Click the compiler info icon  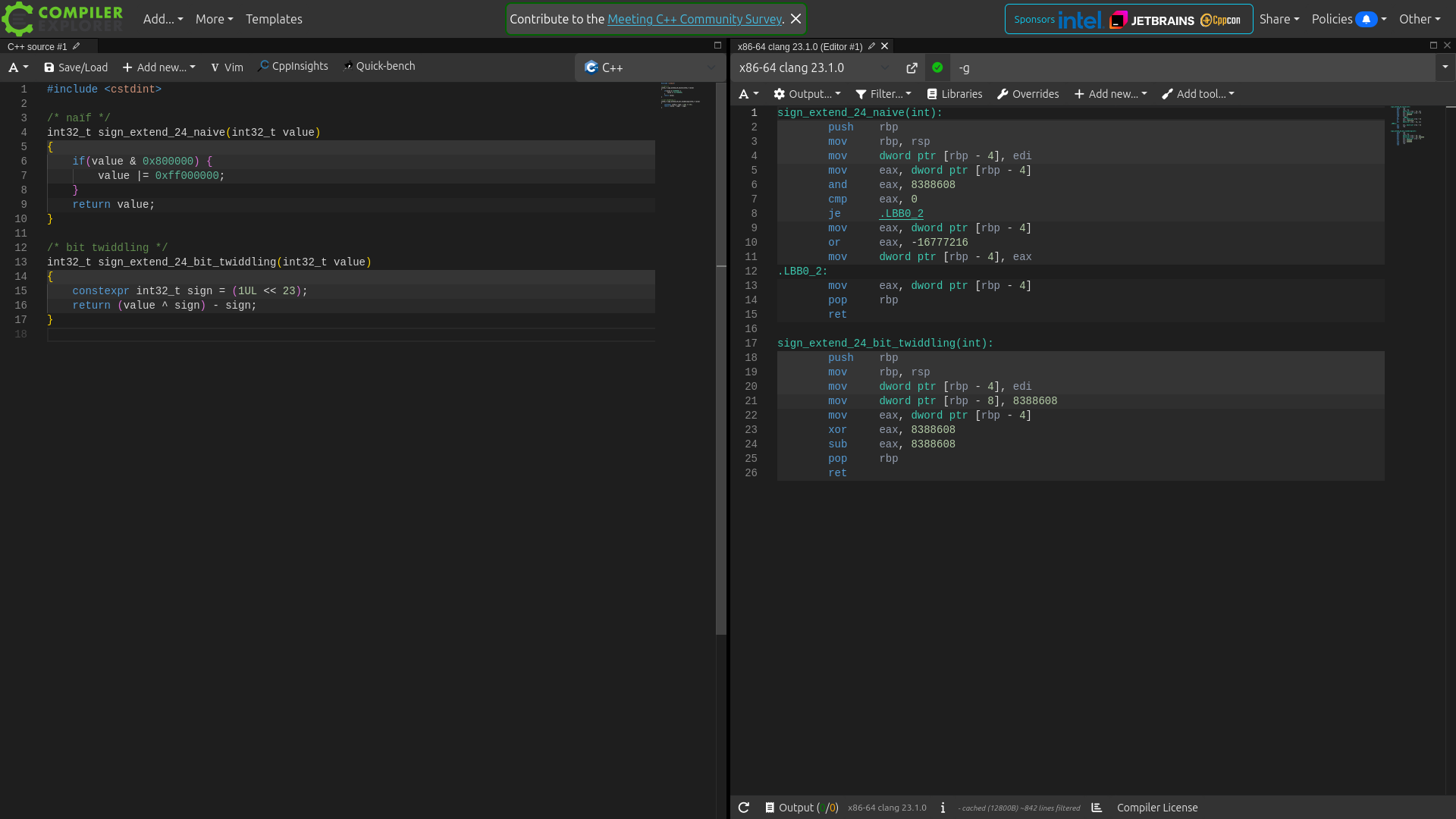(x=943, y=808)
